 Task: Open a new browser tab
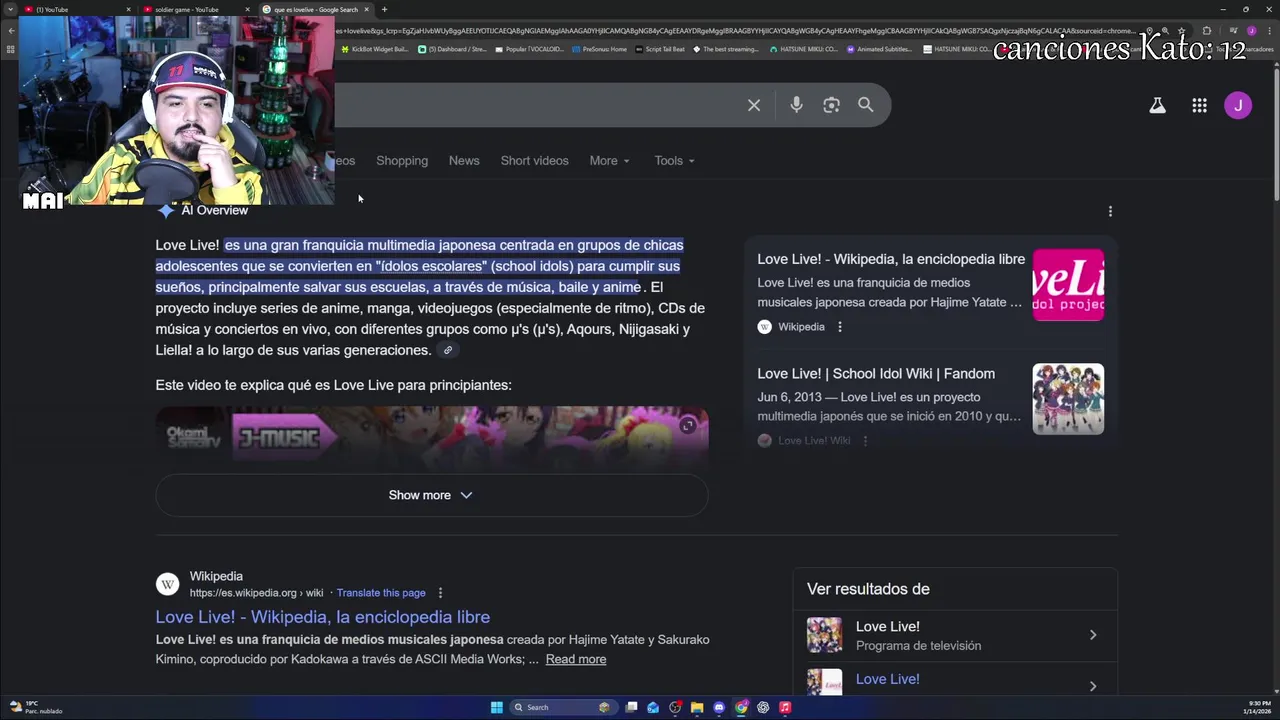point(384,9)
